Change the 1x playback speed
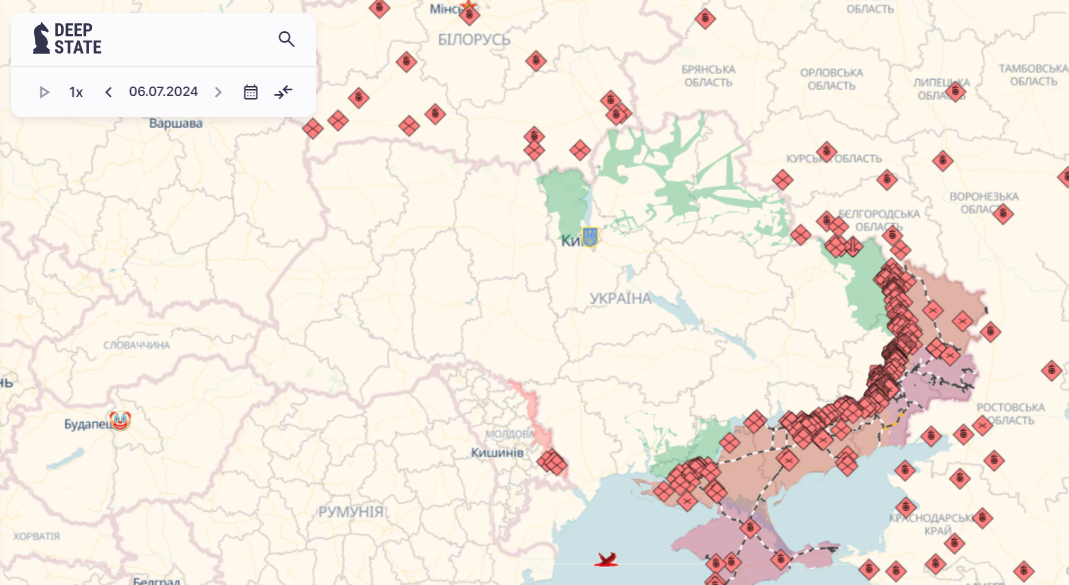 [76, 92]
